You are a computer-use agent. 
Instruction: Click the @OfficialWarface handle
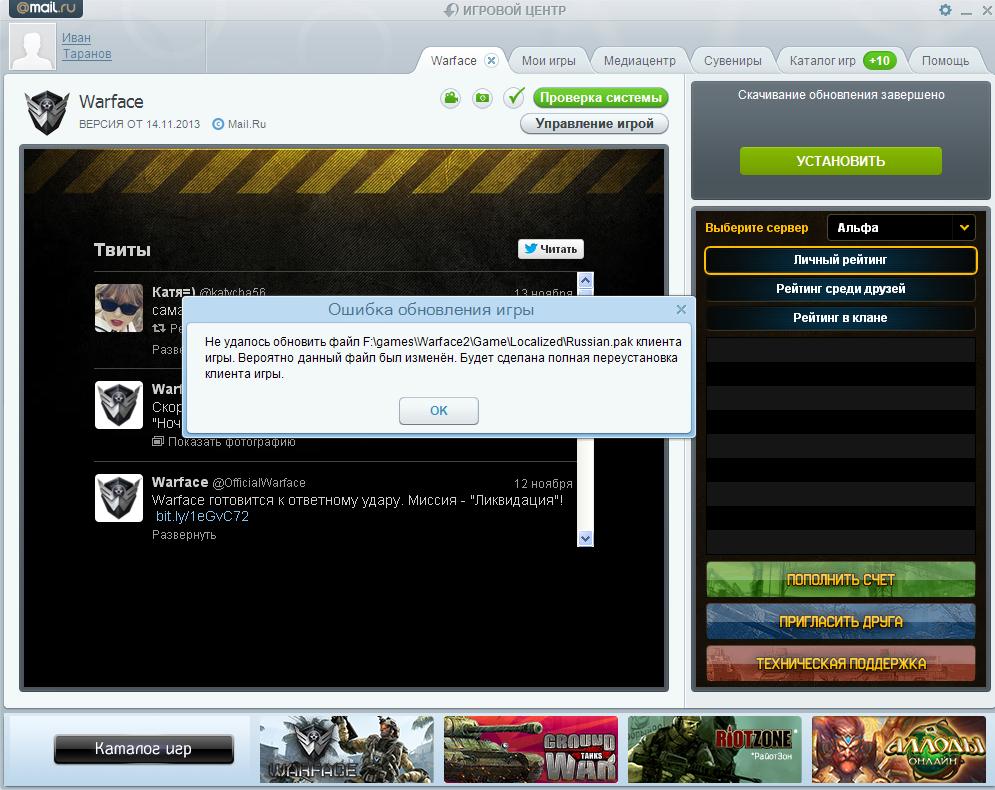pos(259,483)
